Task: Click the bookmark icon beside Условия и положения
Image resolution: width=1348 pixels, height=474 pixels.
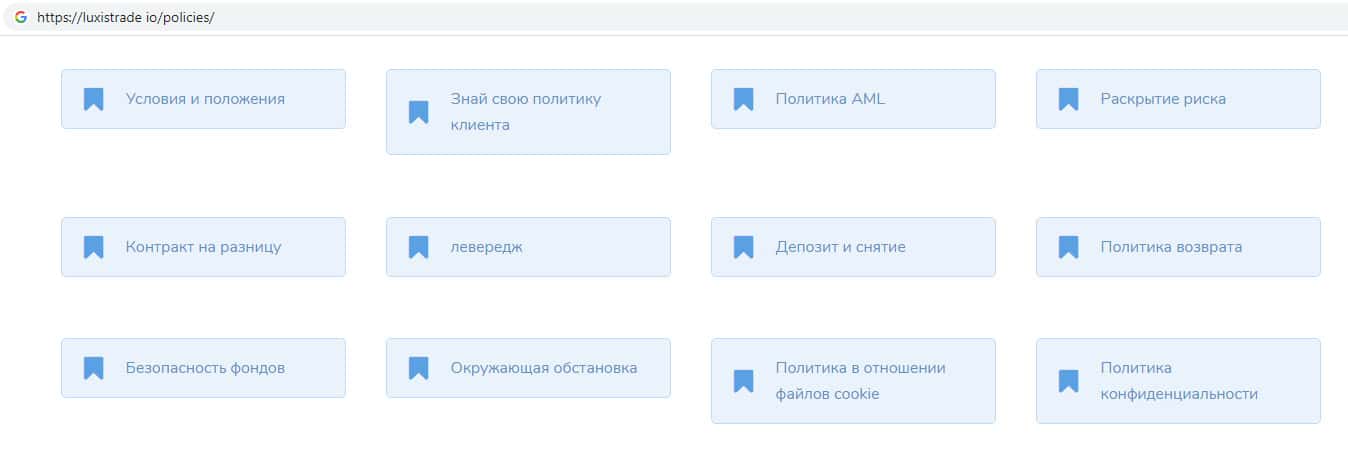Action: click(x=93, y=99)
